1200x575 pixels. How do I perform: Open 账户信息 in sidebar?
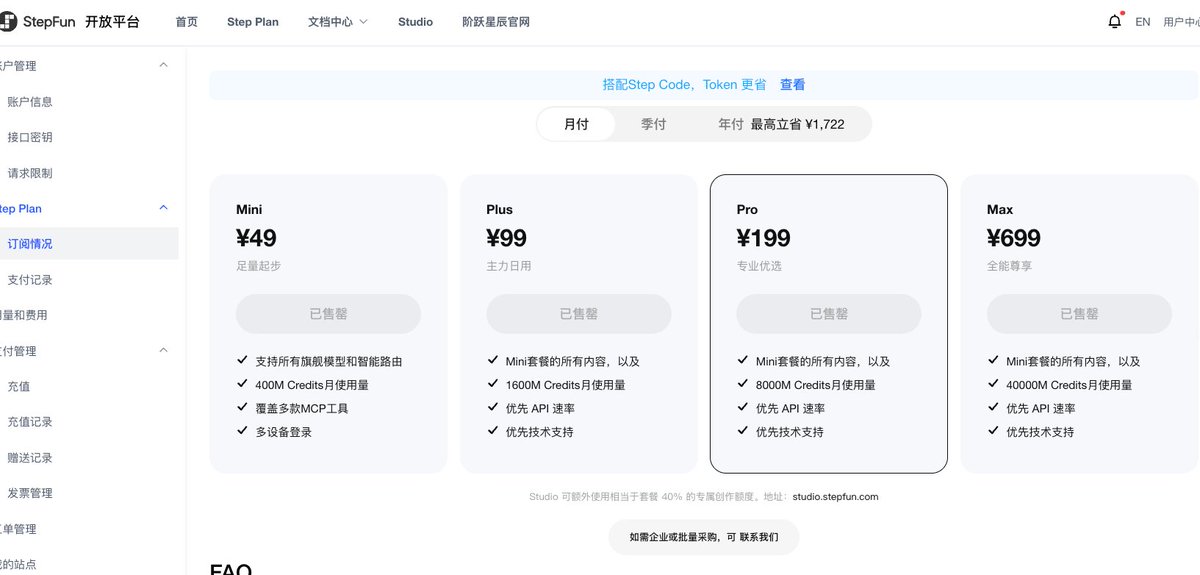tap(30, 102)
